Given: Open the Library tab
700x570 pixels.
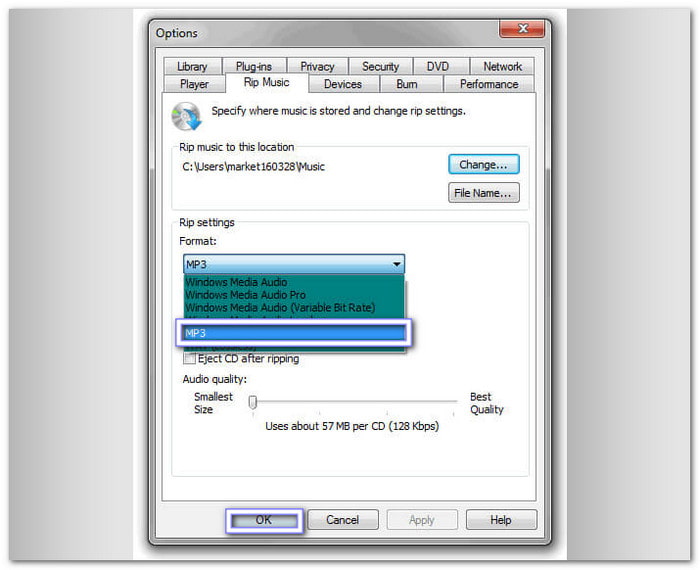Looking at the screenshot, I should 192,67.
